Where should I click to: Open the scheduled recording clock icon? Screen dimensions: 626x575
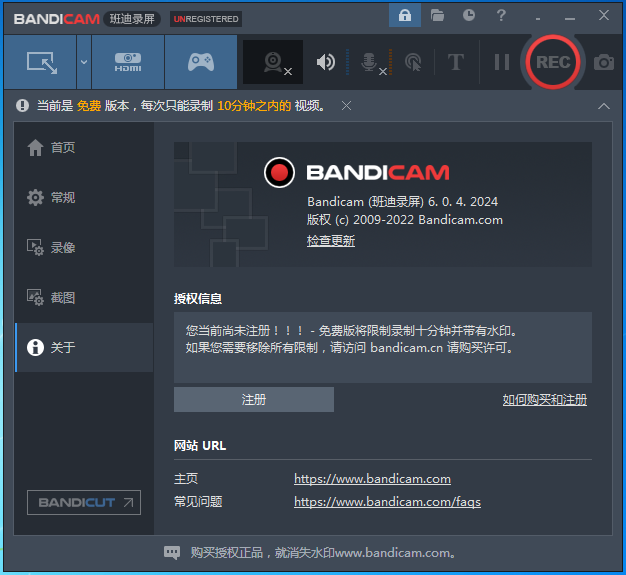click(469, 15)
